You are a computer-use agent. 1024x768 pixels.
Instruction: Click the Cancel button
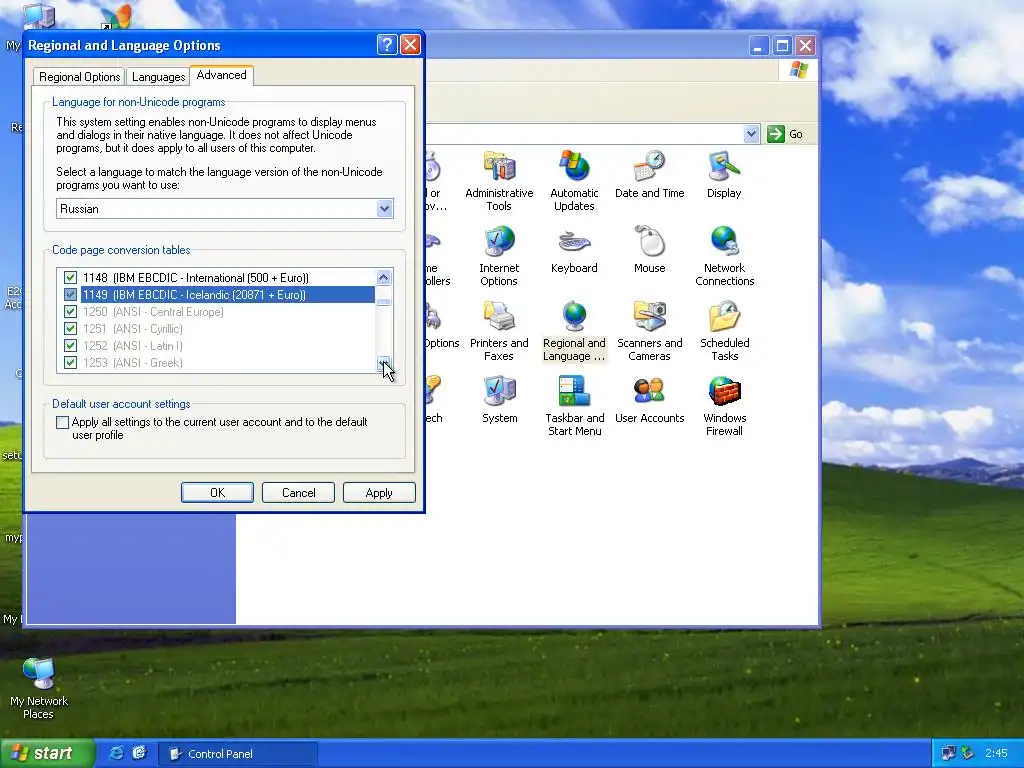(x=298, y=492)
